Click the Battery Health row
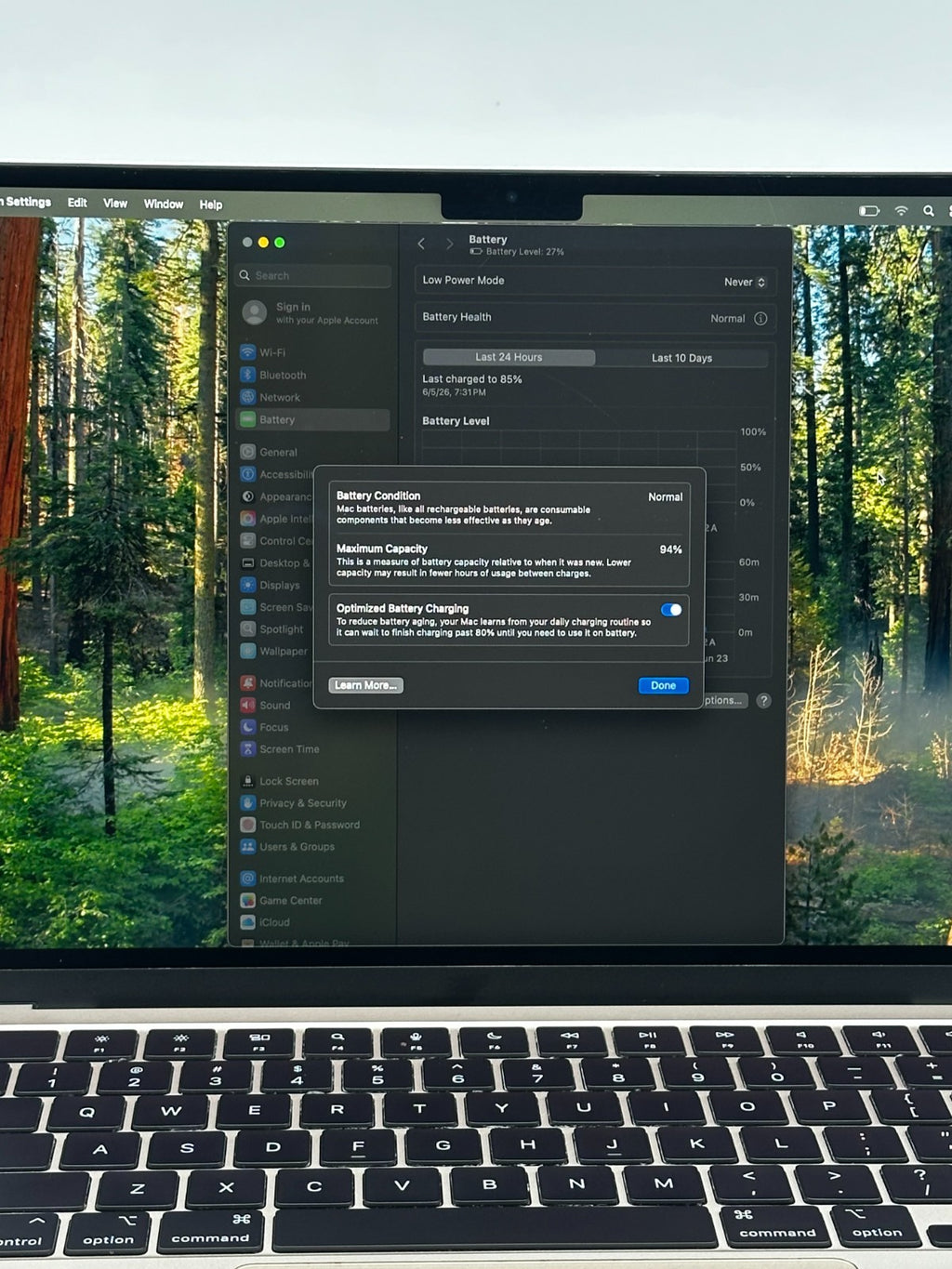This screenshot has height=1269, width=952. click(x=595, y=318)
